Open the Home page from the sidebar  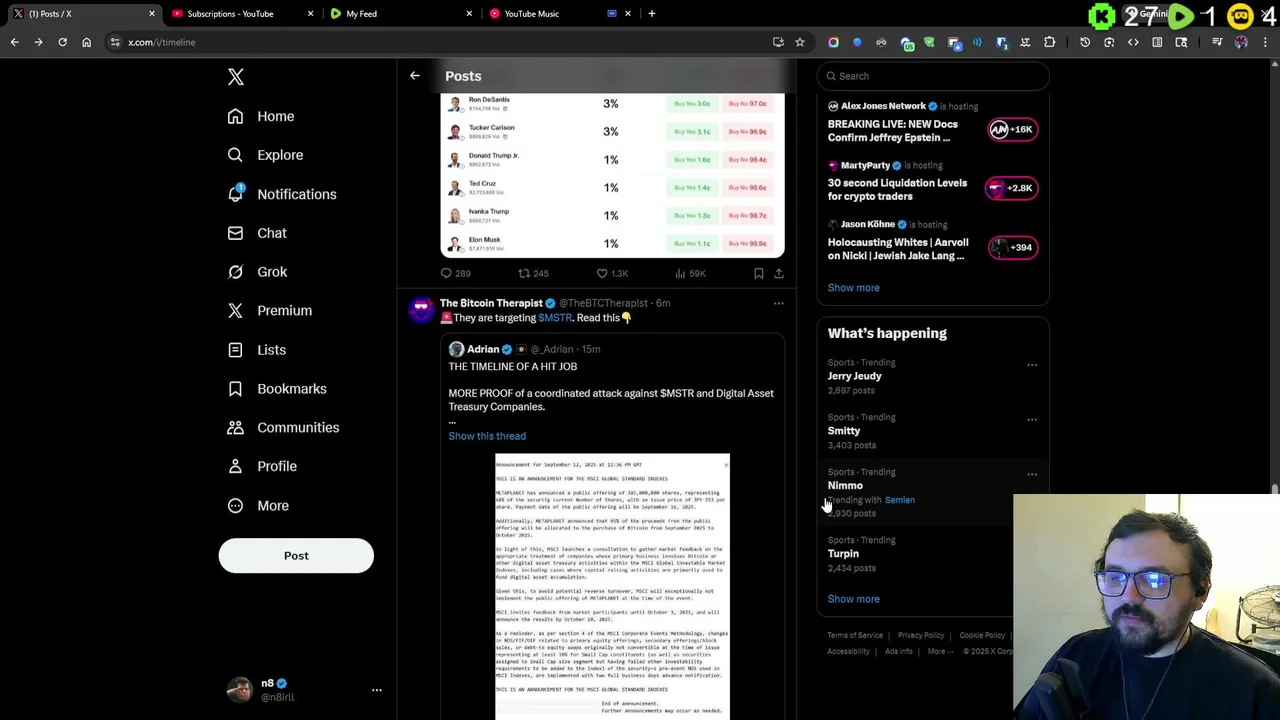(260, 116)
